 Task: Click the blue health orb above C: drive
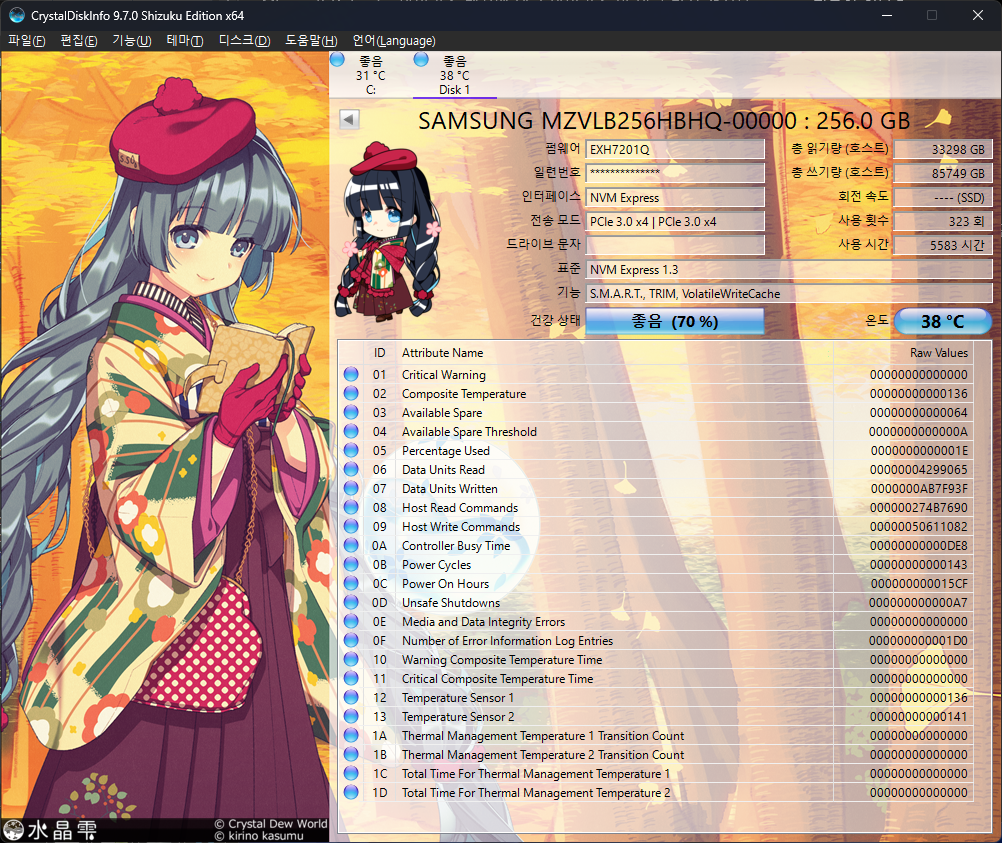pyautogui.click(x=337, y=60)
